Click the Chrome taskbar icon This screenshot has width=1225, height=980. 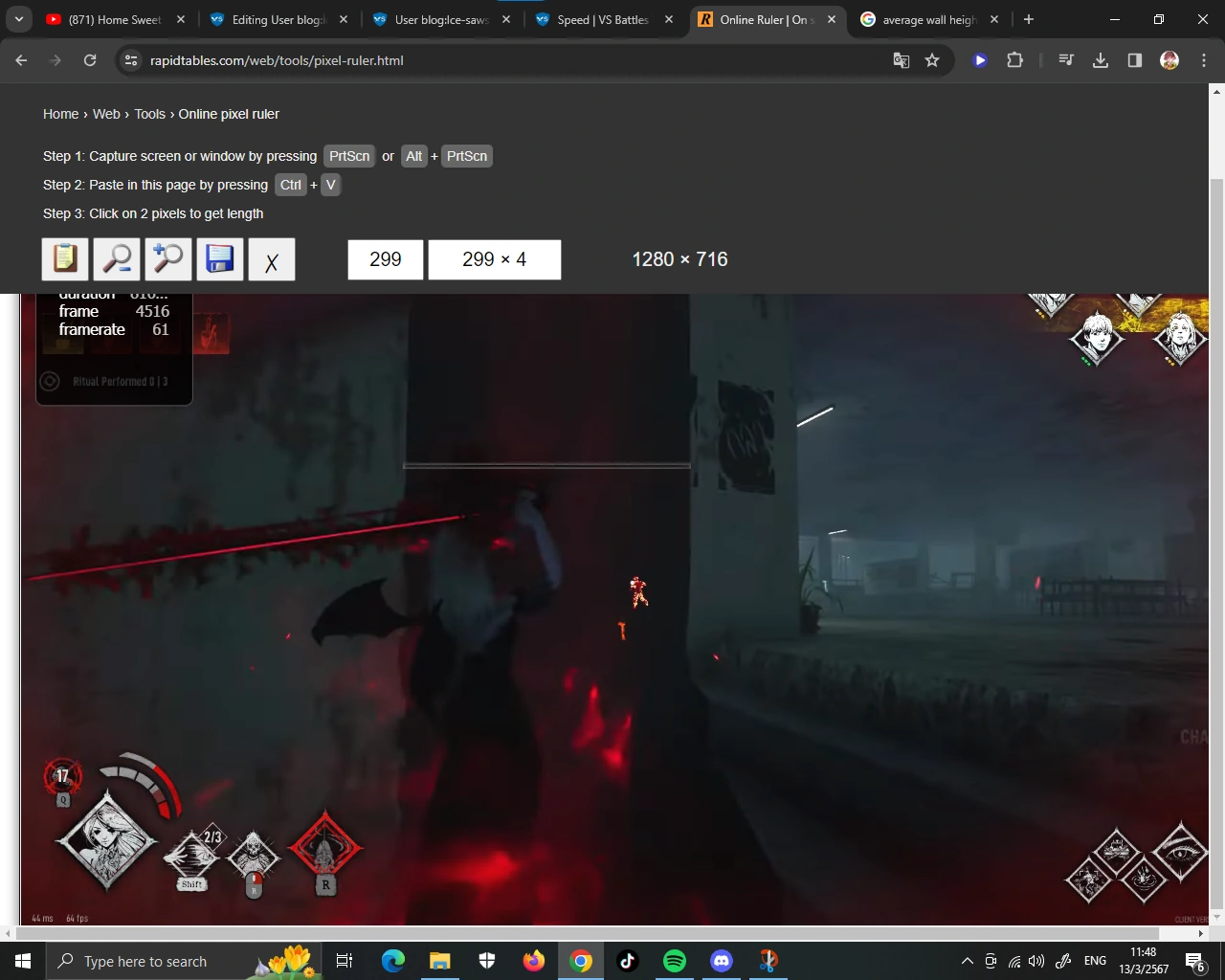pyautogui.click(x=581, y=961)
